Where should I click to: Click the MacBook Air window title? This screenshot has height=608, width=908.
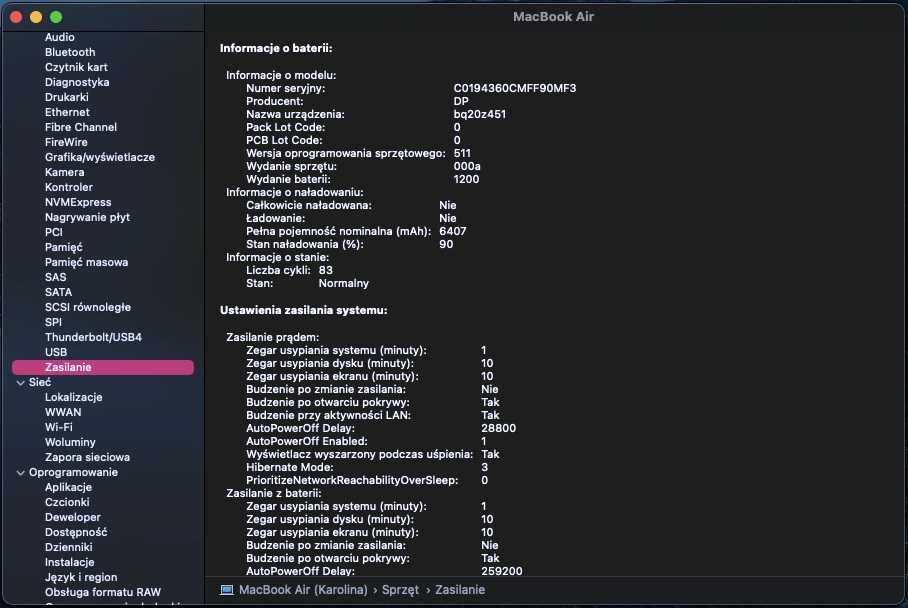(553, 17)
